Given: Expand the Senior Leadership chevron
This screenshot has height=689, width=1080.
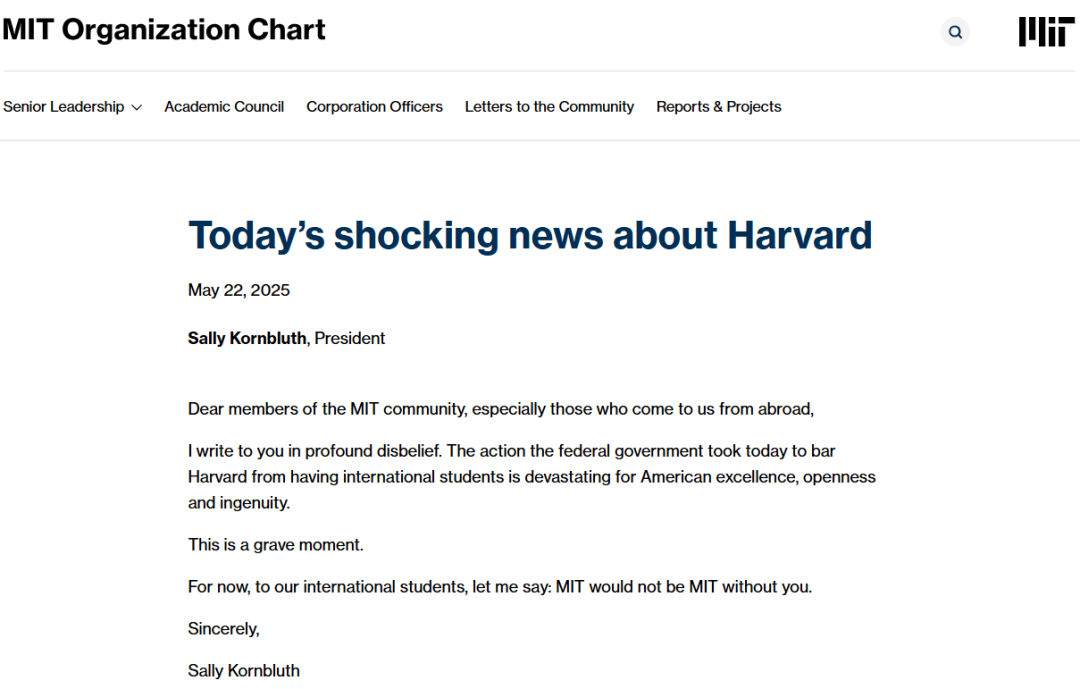Looking at the screenshot, I should coord(136,107).
